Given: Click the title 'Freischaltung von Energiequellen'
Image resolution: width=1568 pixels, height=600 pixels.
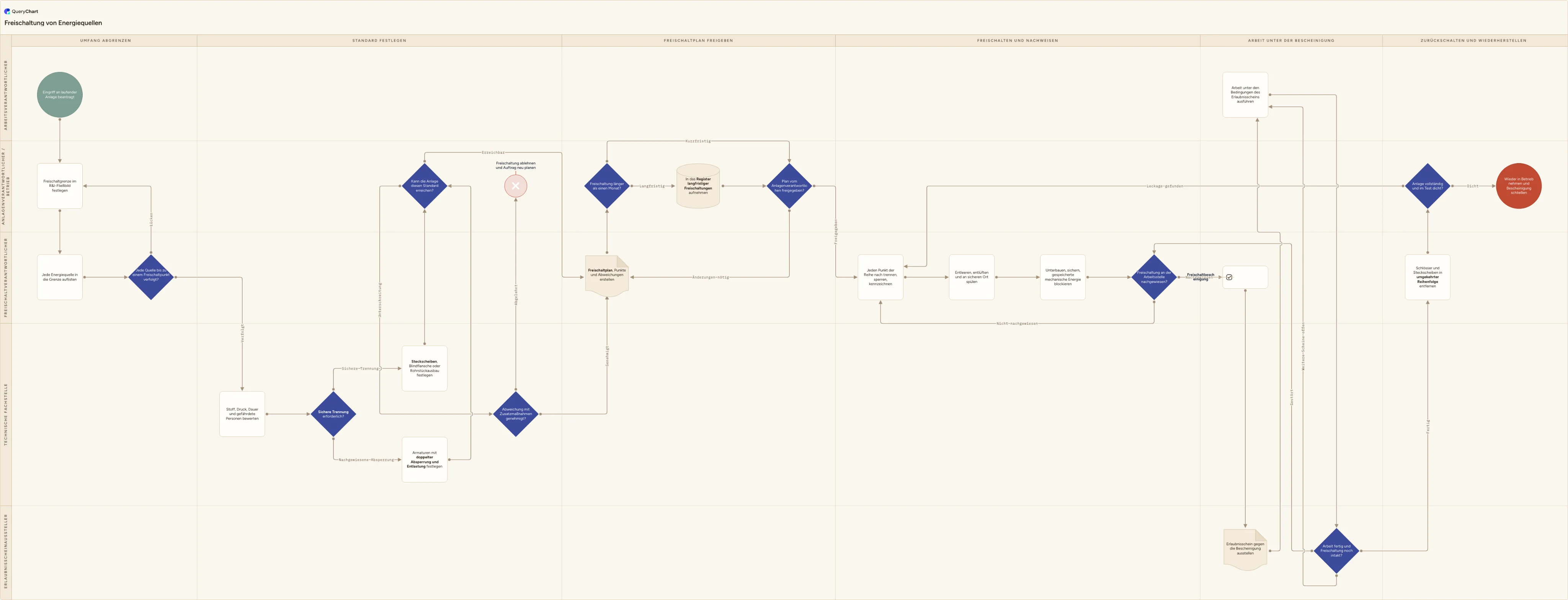Looking at the screenshot, I should 53,23.
